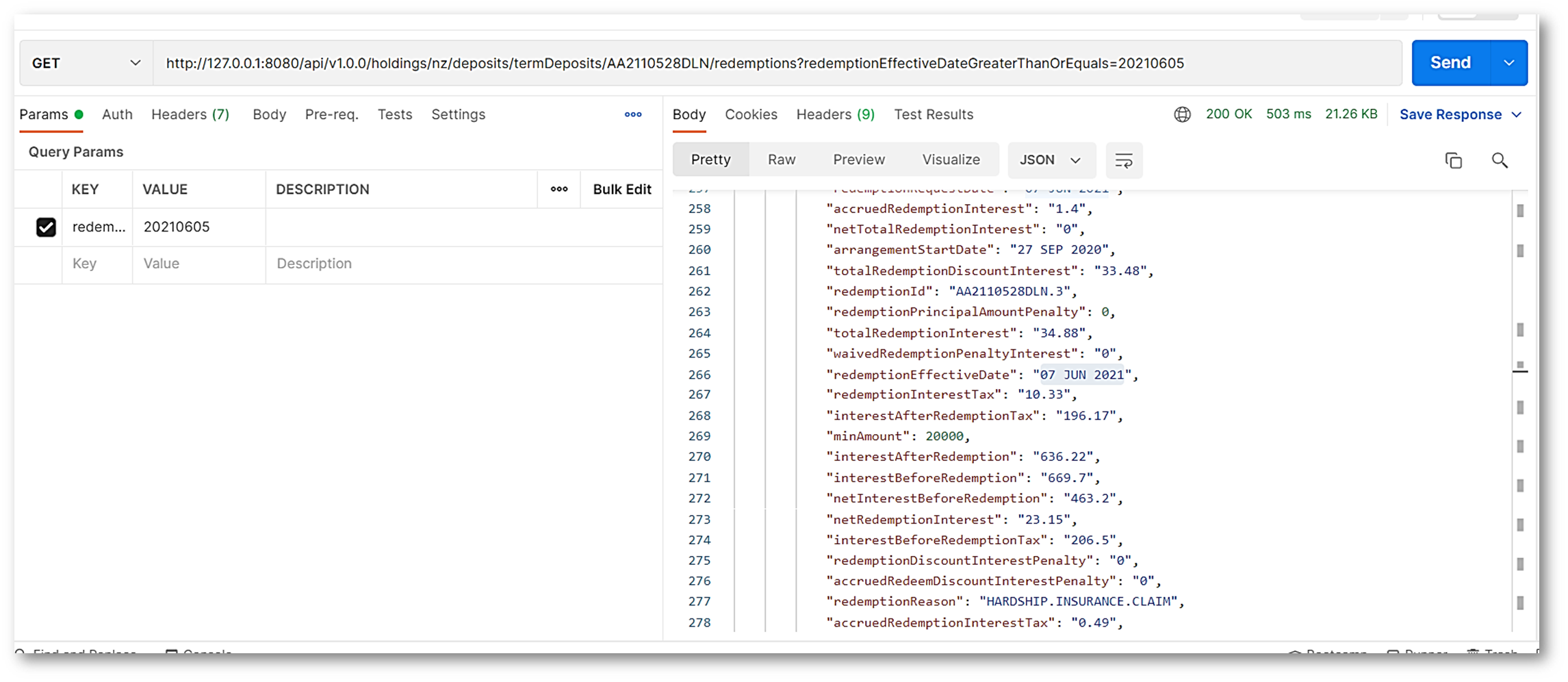Open the GET method dropdown
Image resolution: width=1568 pixels, height=682 pixels.
[86, 63]
